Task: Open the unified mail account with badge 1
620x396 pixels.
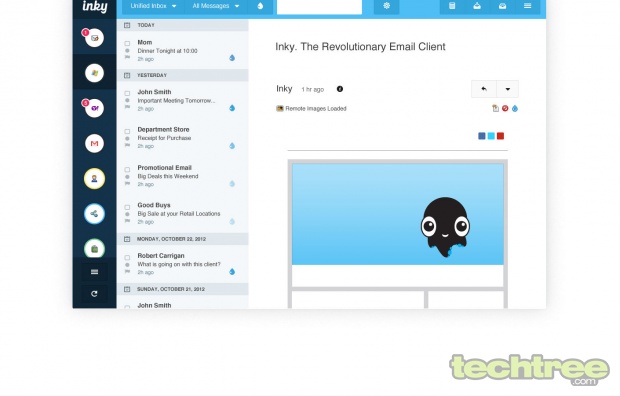Action: click(x=94, y=38)
